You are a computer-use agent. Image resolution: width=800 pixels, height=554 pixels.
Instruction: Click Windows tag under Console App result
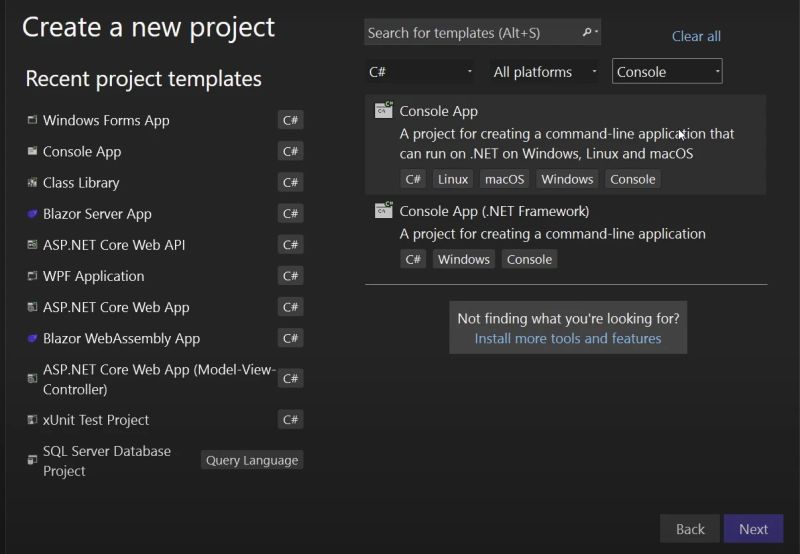pos(567,179)
